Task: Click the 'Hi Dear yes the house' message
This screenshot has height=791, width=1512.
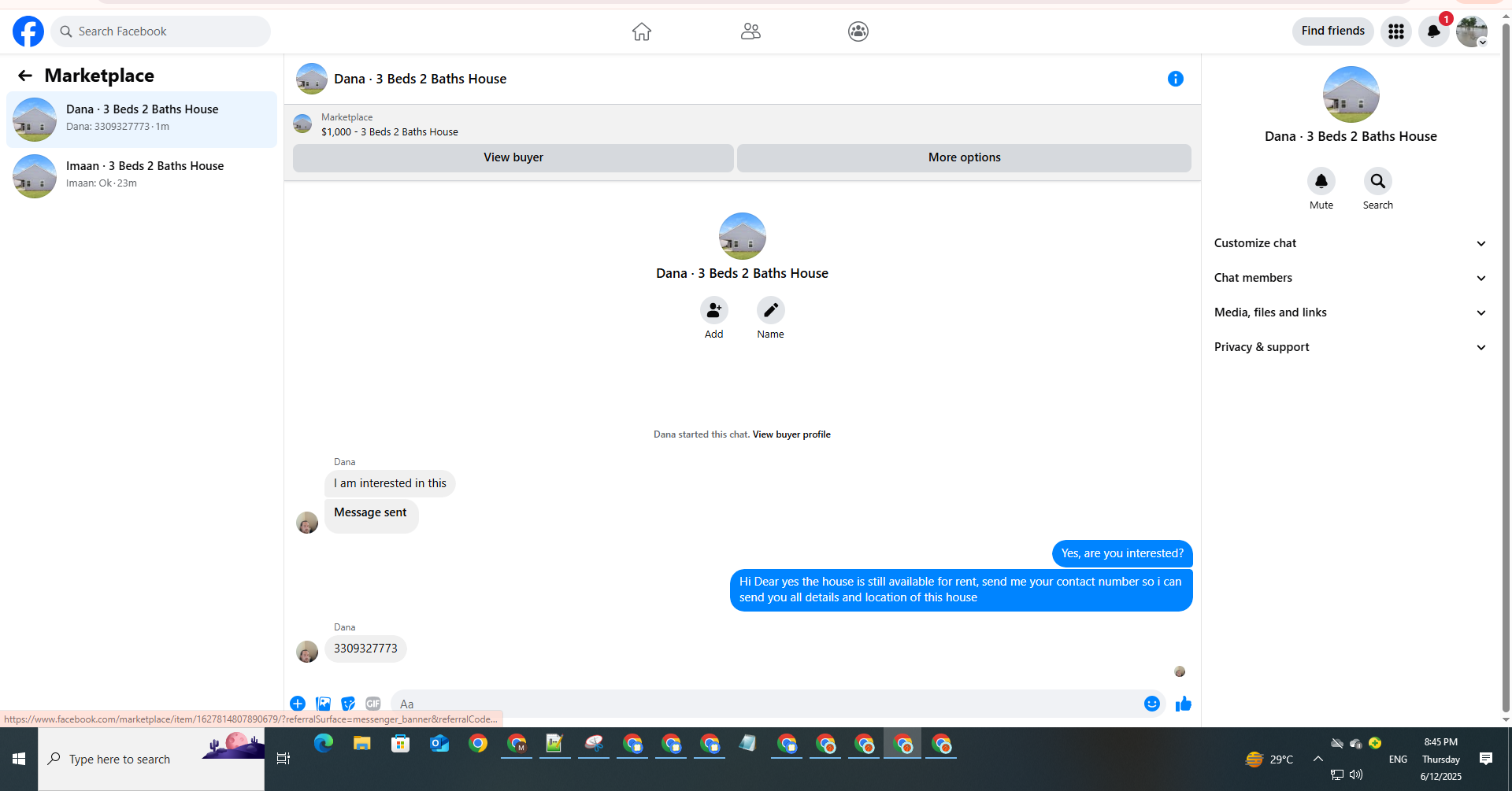Action: tap(961, 590)
